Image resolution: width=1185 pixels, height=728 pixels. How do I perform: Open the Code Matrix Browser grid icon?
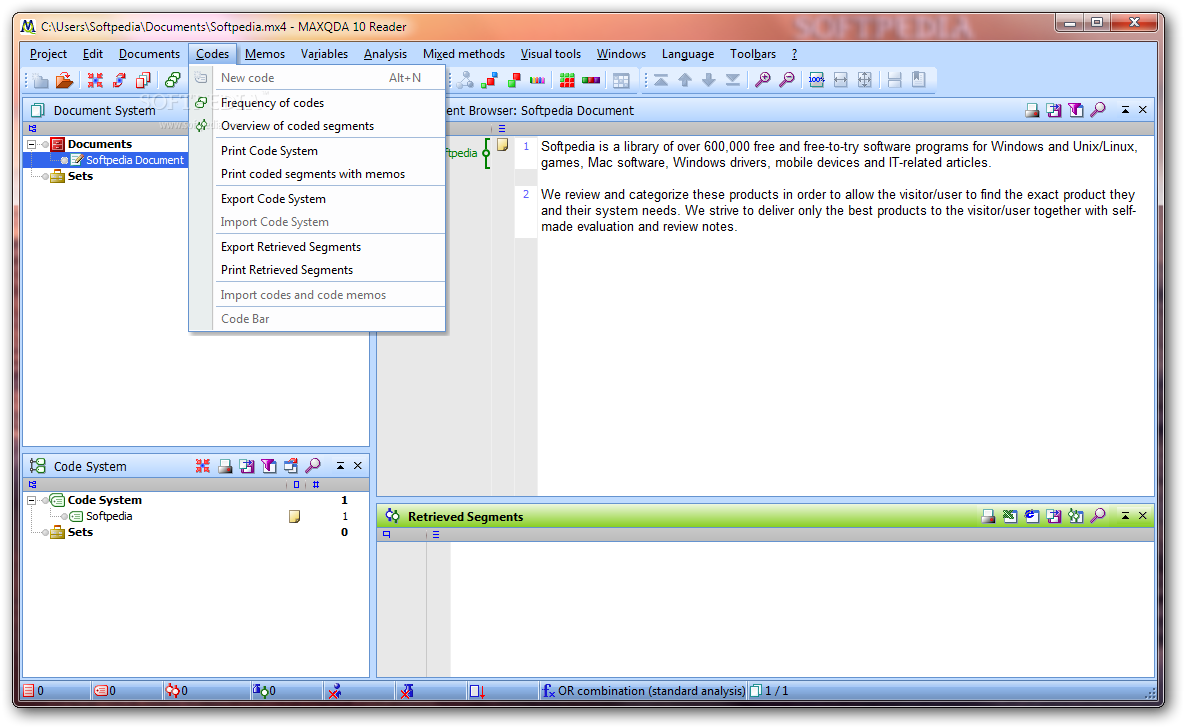pyautogui.click(x=568, y=80)
